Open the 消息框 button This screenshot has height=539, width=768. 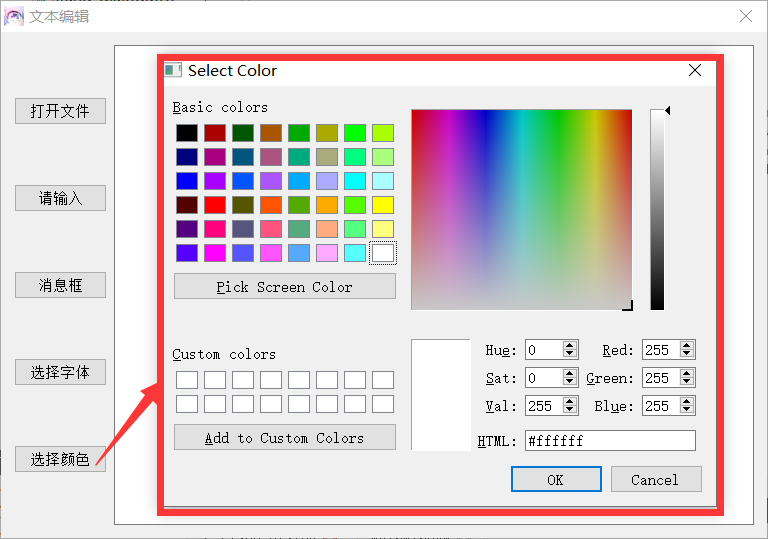coord(60,285)
